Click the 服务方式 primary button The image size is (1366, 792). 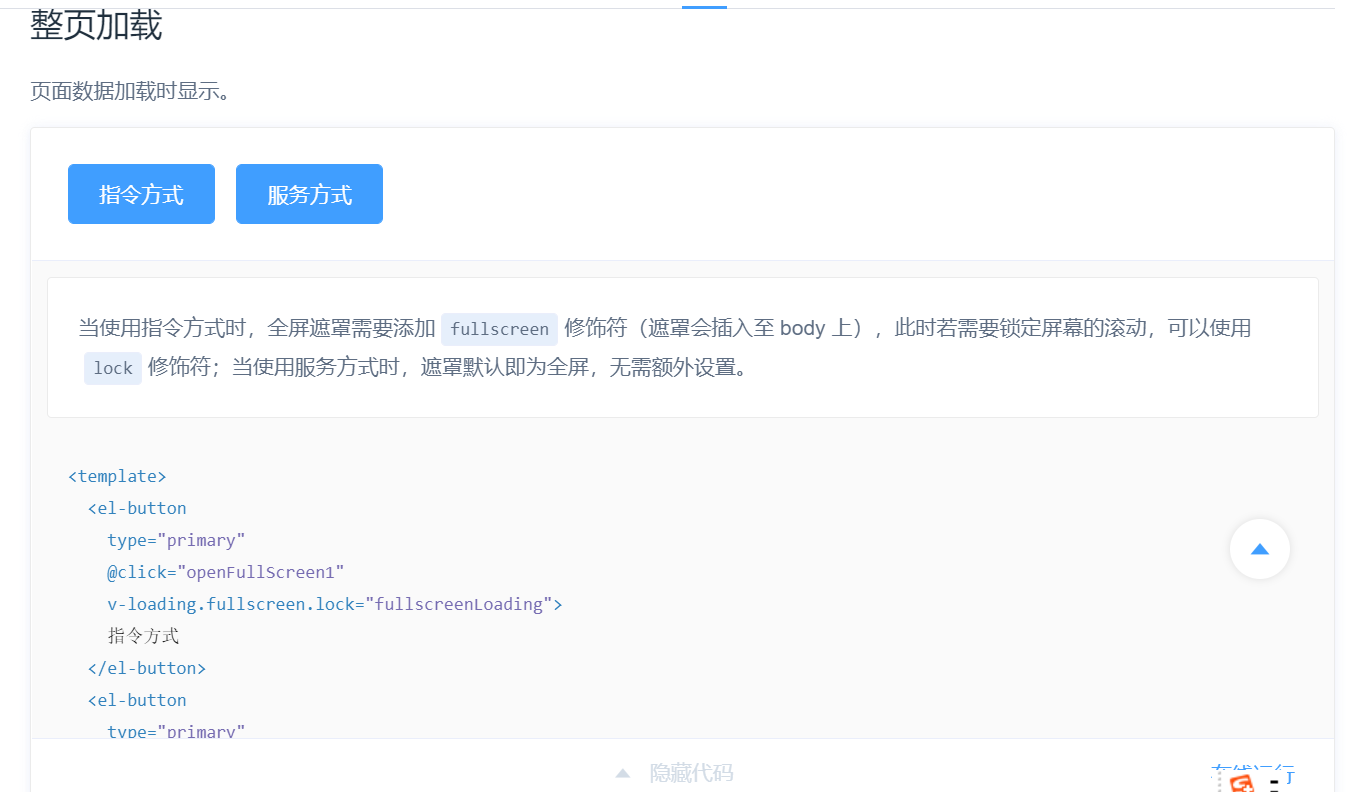click(x=309, y=194)
